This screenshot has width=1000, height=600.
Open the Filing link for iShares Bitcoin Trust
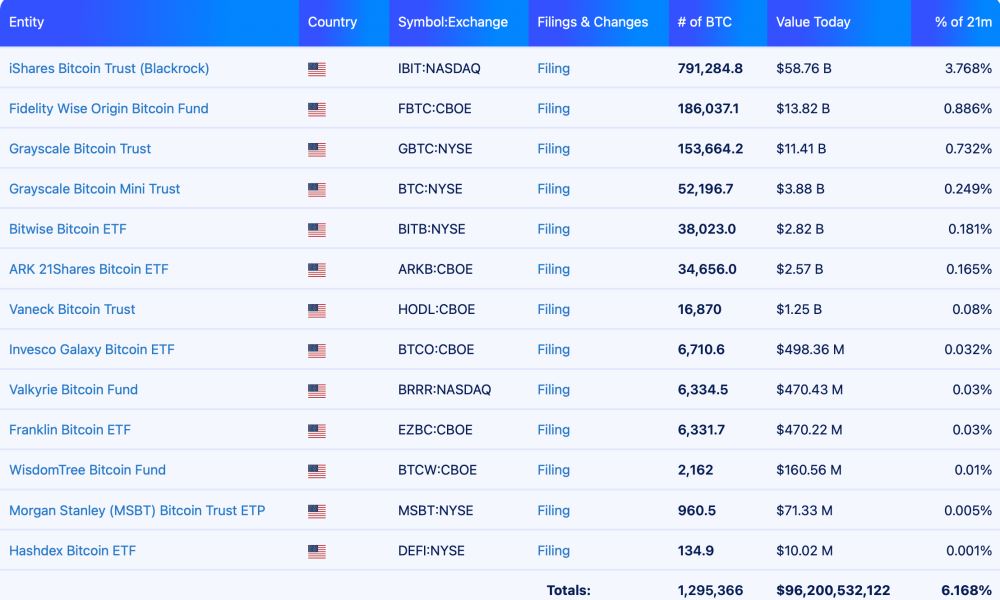pyautogui.click(x=553, y=68)
